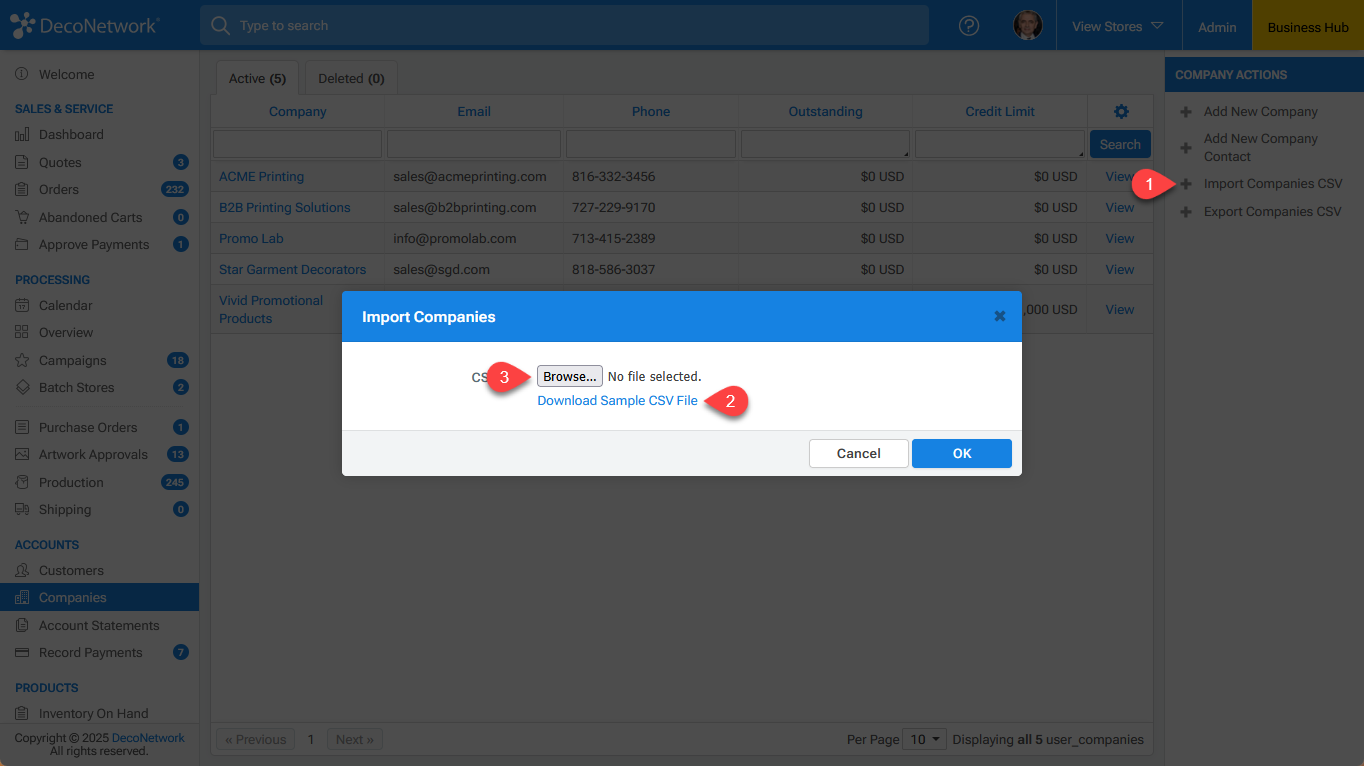Sort by the Email column header
This screenshot has width=1364, height=766.
pos(474,112)
